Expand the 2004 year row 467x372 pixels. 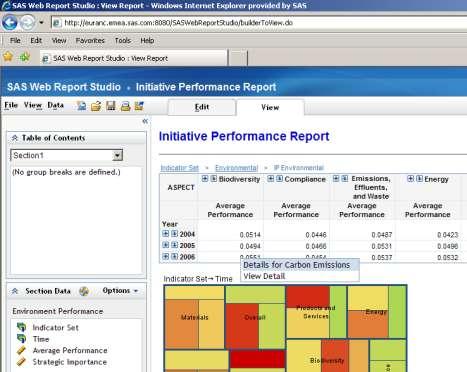[x=166, y=234]
